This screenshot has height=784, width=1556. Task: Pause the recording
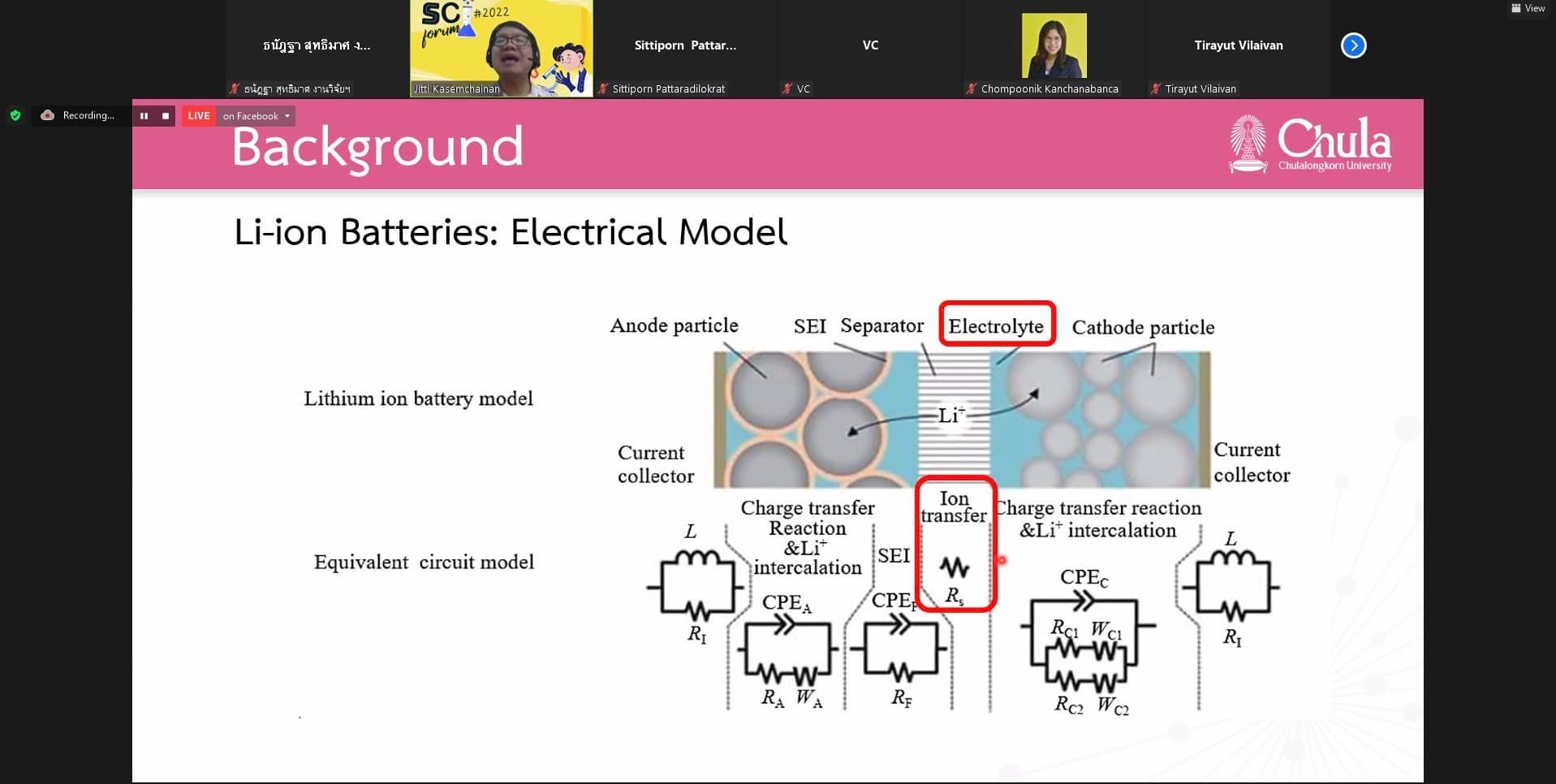coord(144,116)
